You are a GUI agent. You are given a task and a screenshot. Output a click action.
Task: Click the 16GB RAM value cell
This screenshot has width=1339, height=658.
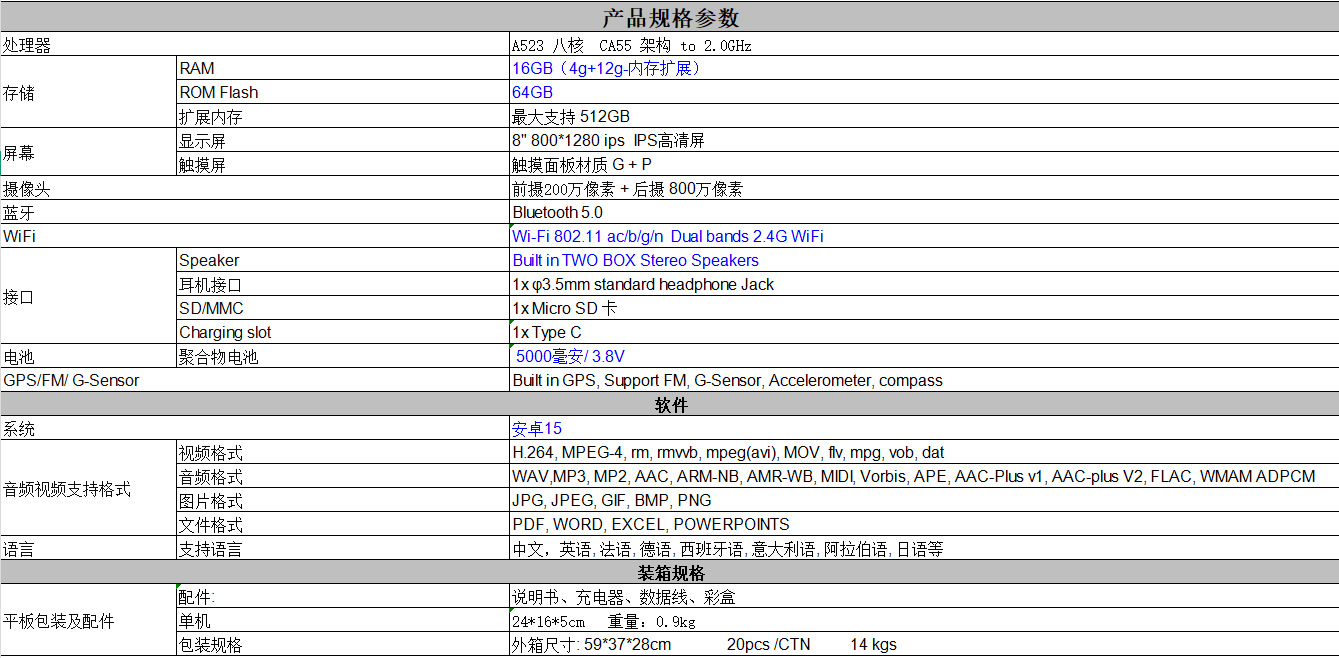(x=924, y=69)
